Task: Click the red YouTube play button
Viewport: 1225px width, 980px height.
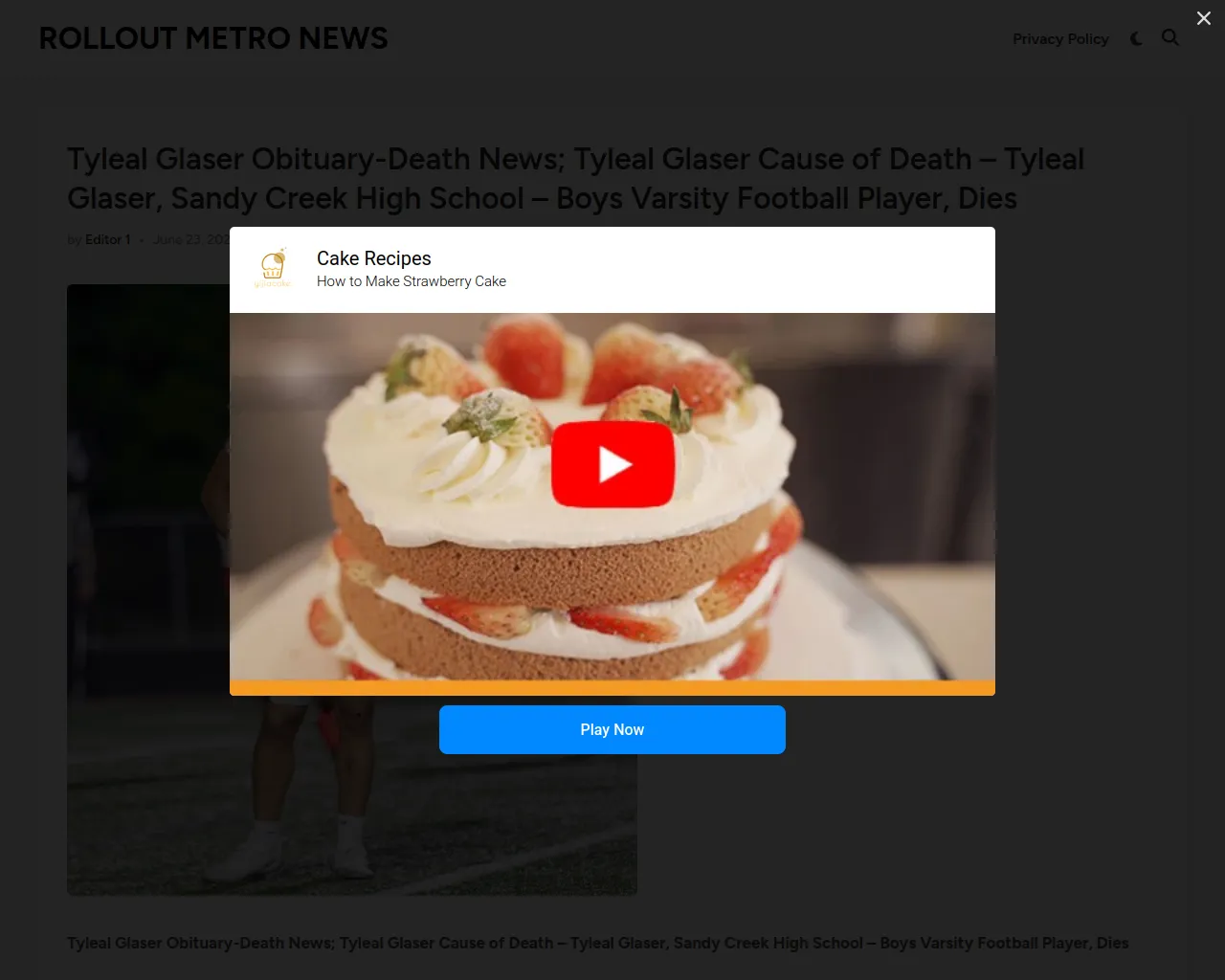Action: click(612, 464)
